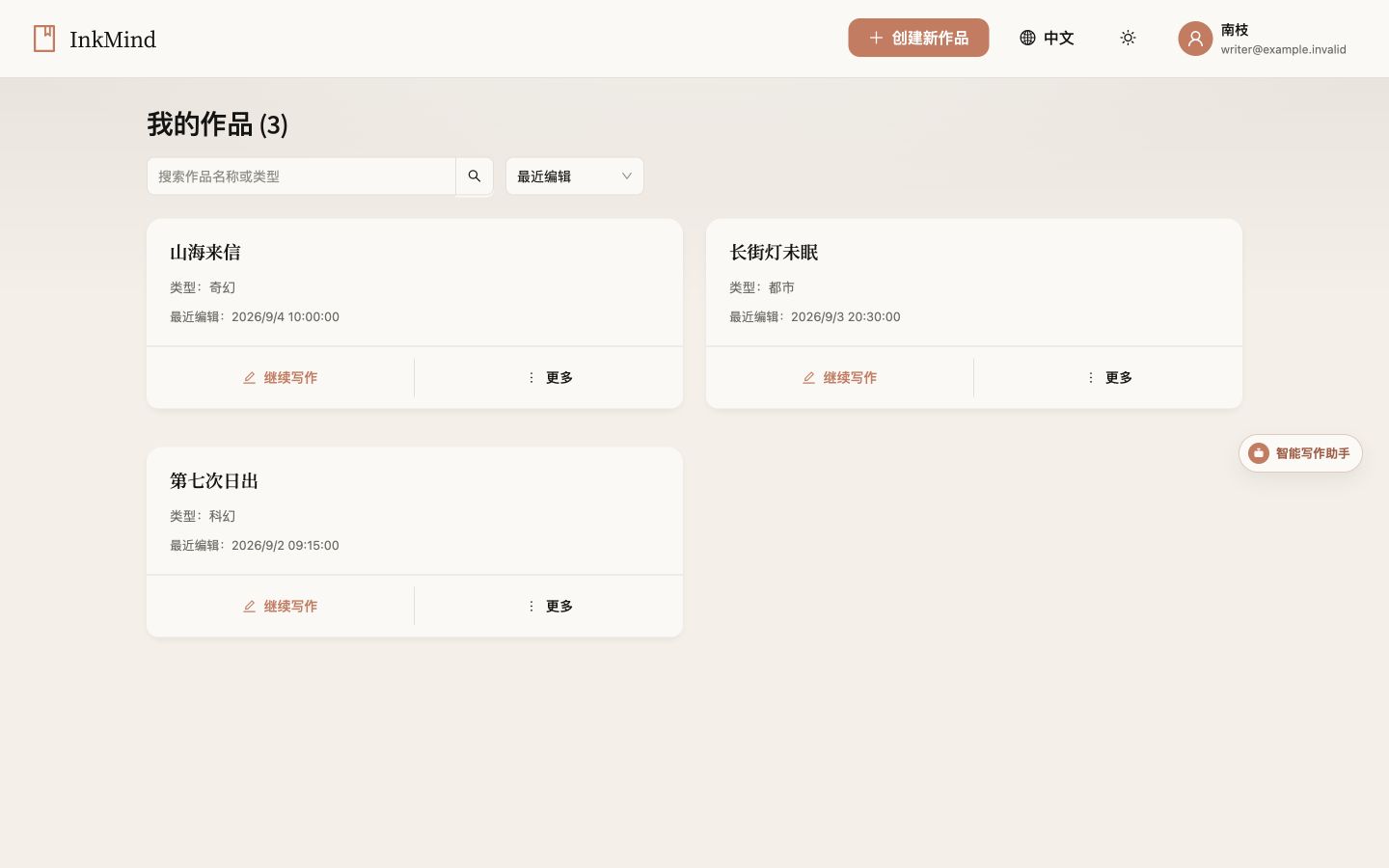1389x868 pixels.
Task: Open the 智能写作助手 robot assistant
Action: pos(1300,453)
